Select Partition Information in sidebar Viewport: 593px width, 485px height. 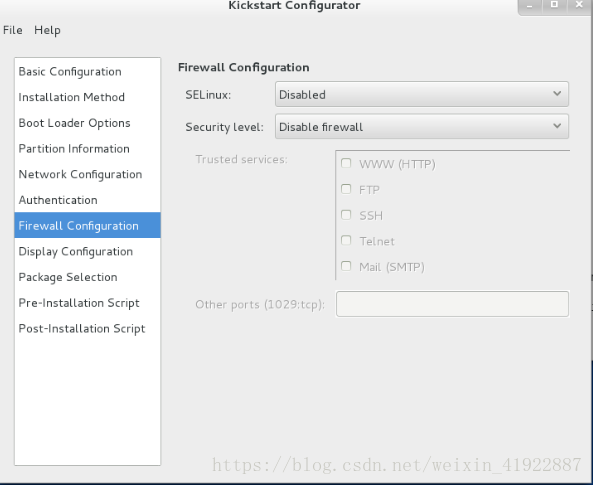[87, 149]
